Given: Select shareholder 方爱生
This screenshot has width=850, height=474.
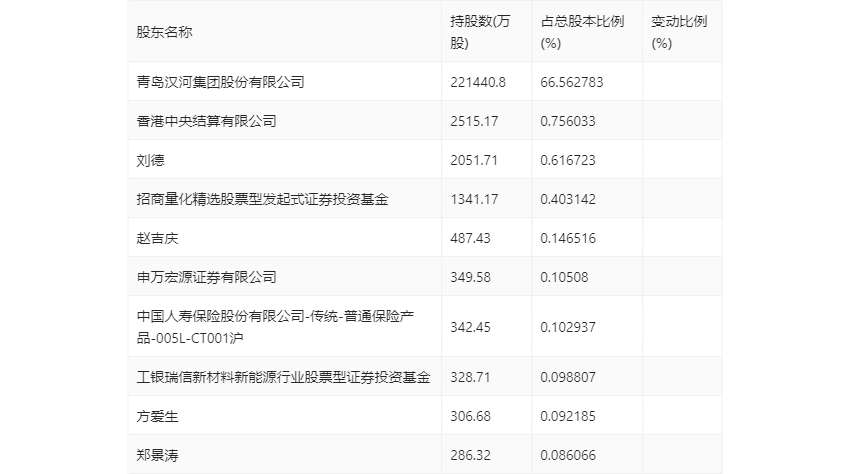Looking at the screenshot, I should [157, 416].
